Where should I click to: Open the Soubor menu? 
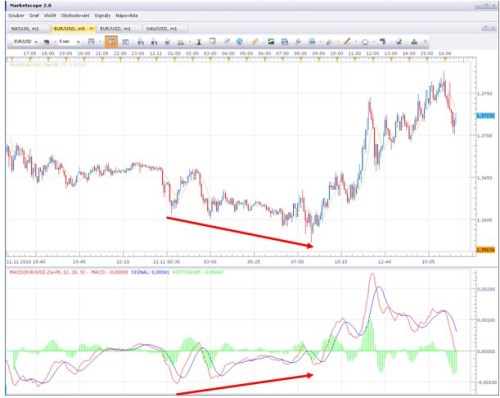click(16, 16)
